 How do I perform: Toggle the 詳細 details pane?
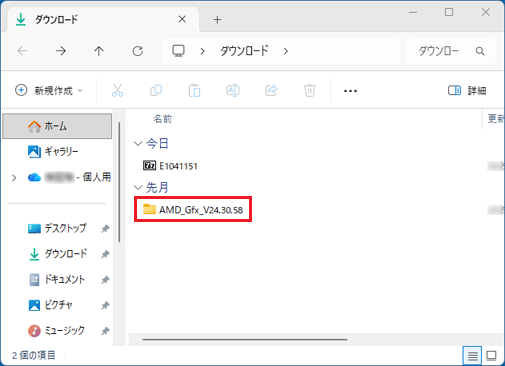click(x=467, y=90)
